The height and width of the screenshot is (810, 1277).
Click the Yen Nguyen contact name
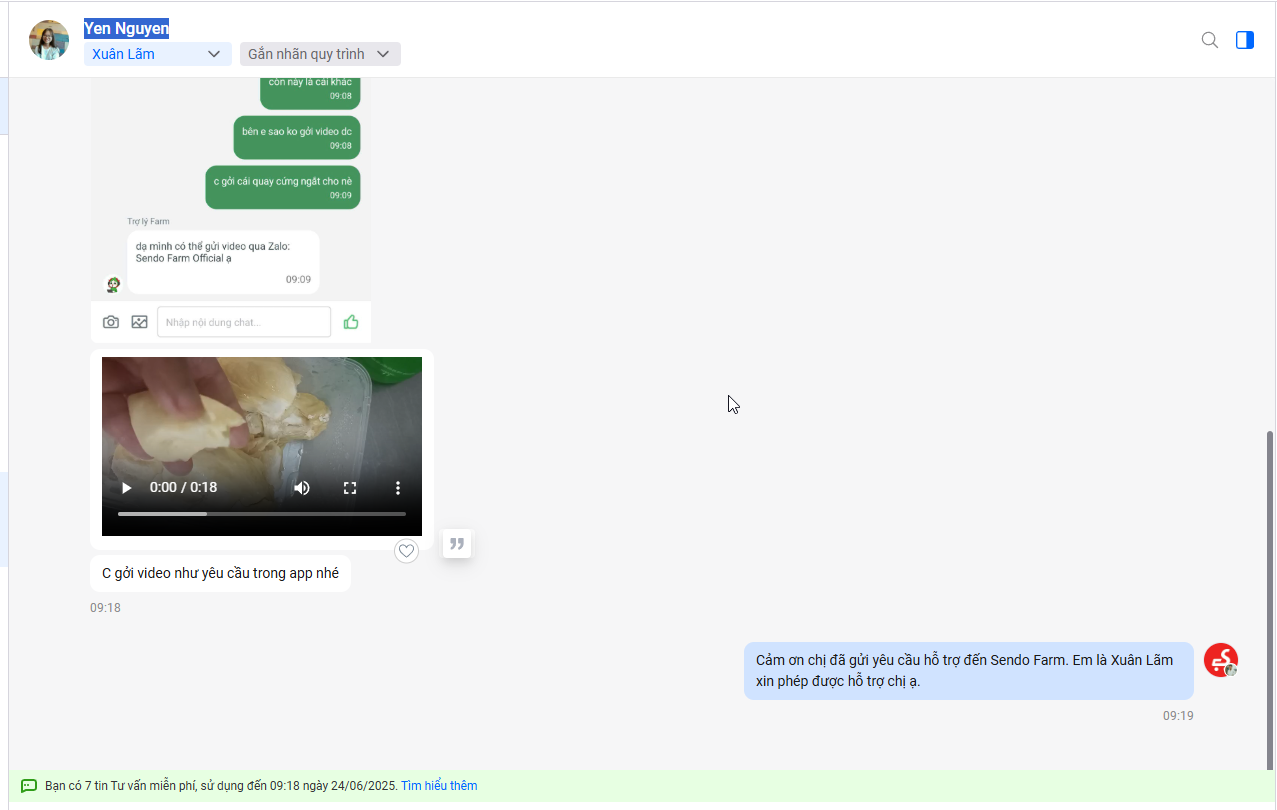(126, 29)
